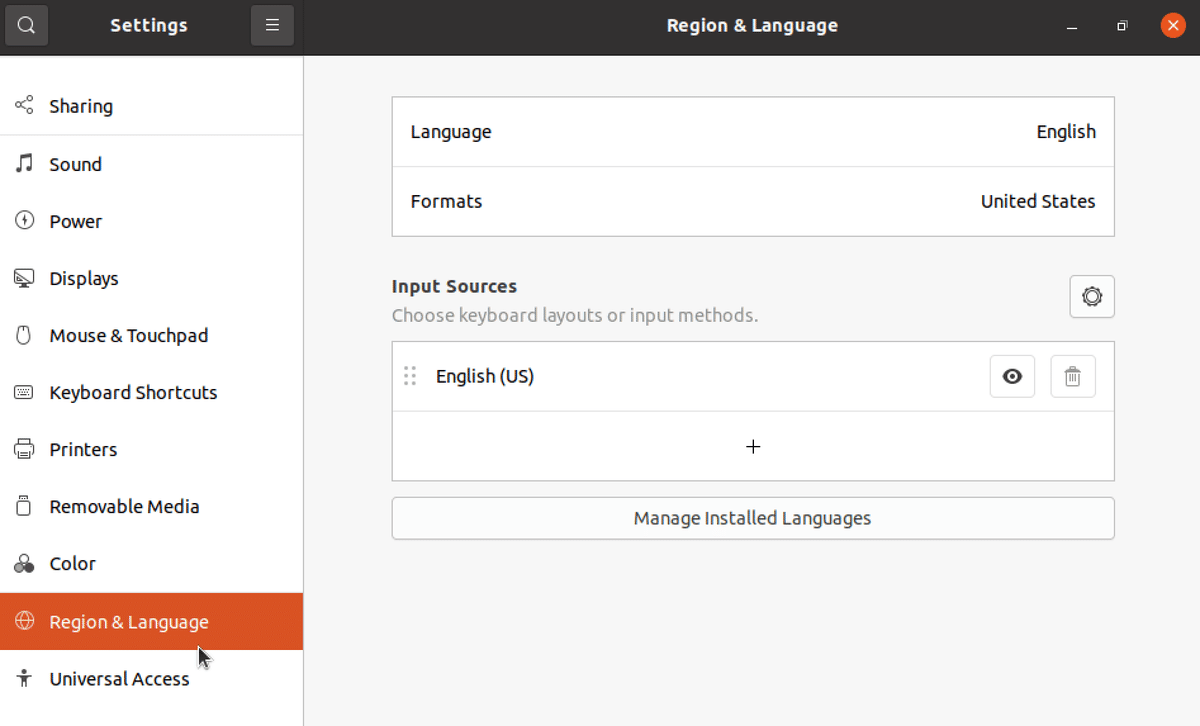Click the Mouse & Touchpad icon
This screenshot has width=1200, height=726.
(x=24, y=335)
